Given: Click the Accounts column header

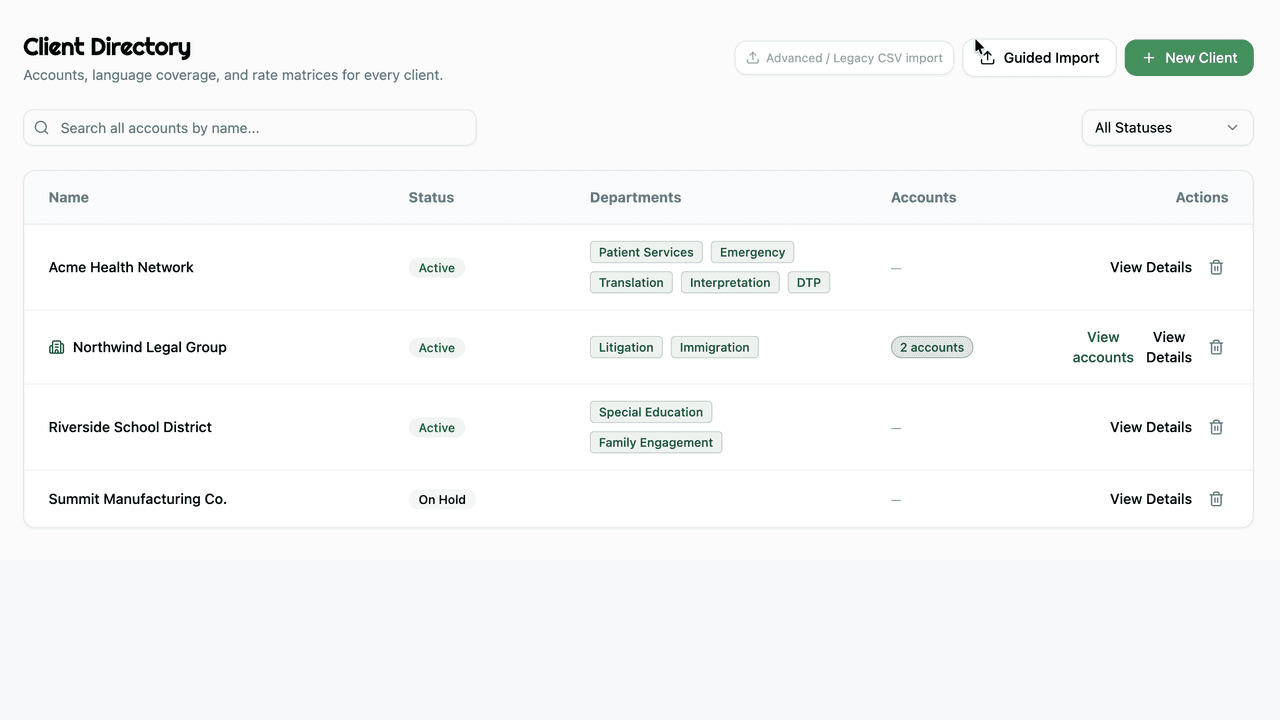Looking at the screenshot, I should coord(923,197).
